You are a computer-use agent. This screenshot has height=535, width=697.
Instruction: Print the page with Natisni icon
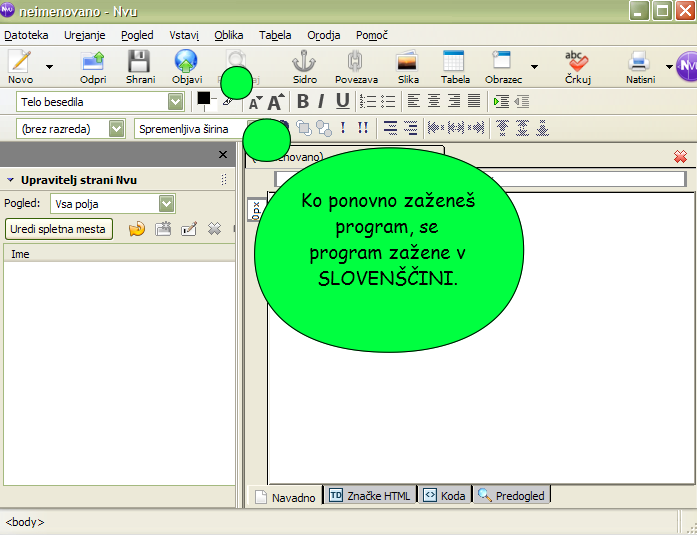tap(640, 65)
